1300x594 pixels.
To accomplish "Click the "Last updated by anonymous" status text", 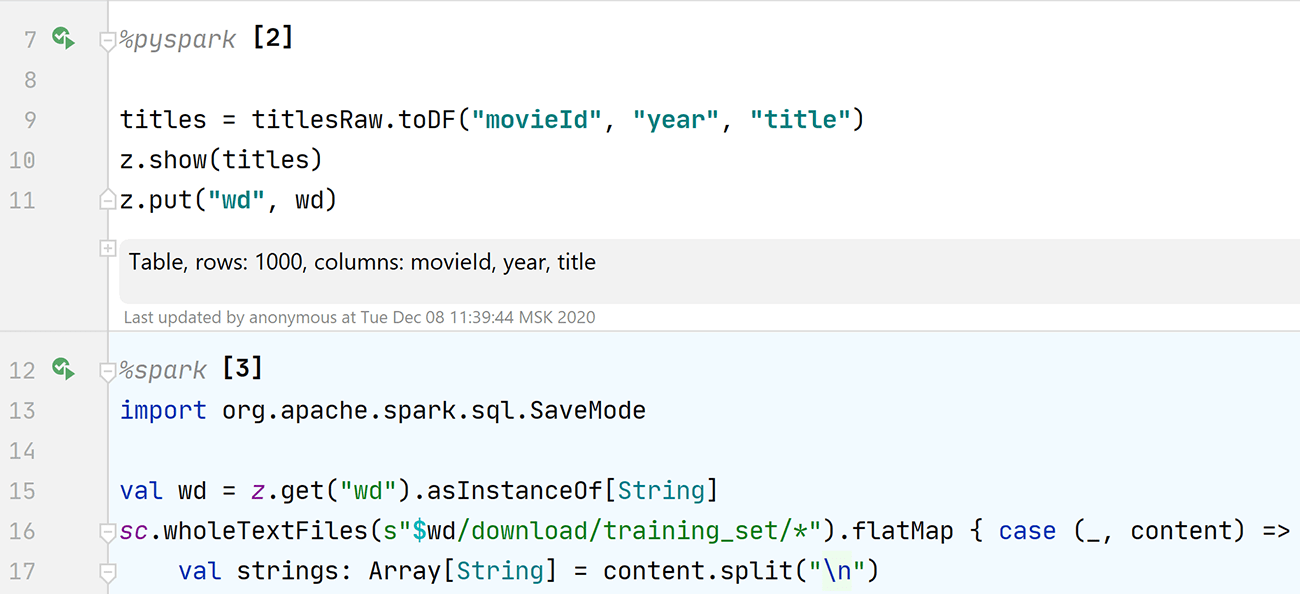I will tap(359, 317).
